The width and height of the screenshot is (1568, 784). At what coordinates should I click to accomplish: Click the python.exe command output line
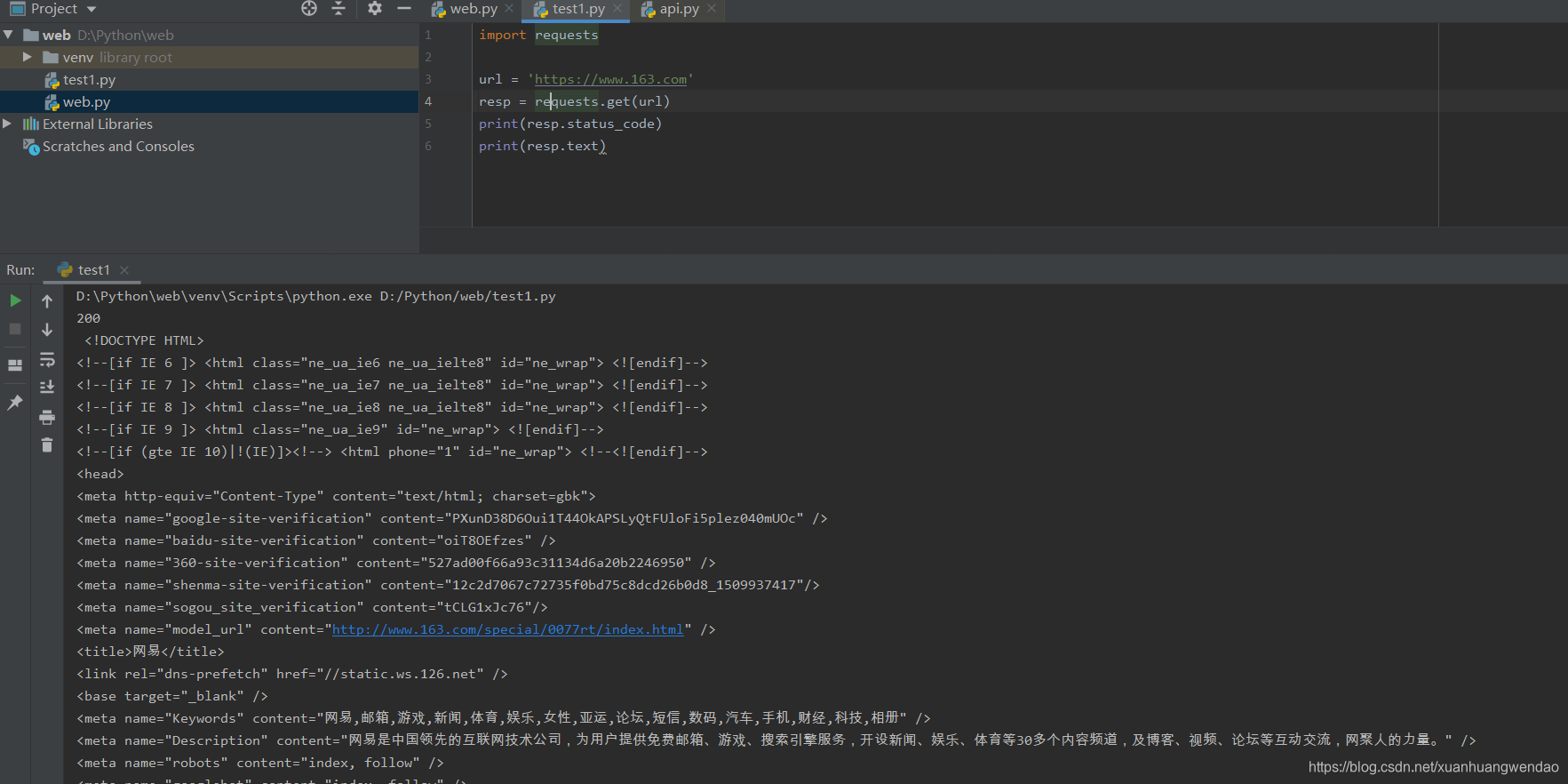315,296
